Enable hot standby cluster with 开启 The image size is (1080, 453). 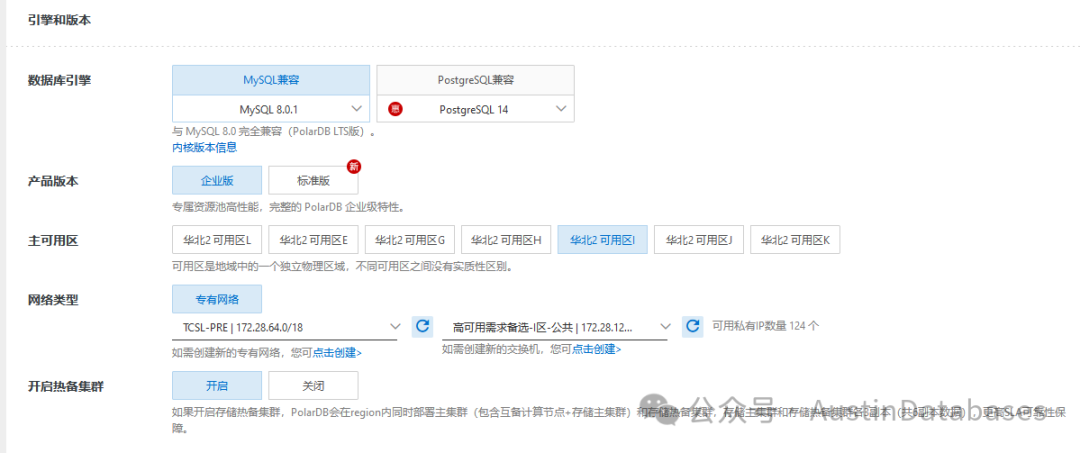coord(217,386)
